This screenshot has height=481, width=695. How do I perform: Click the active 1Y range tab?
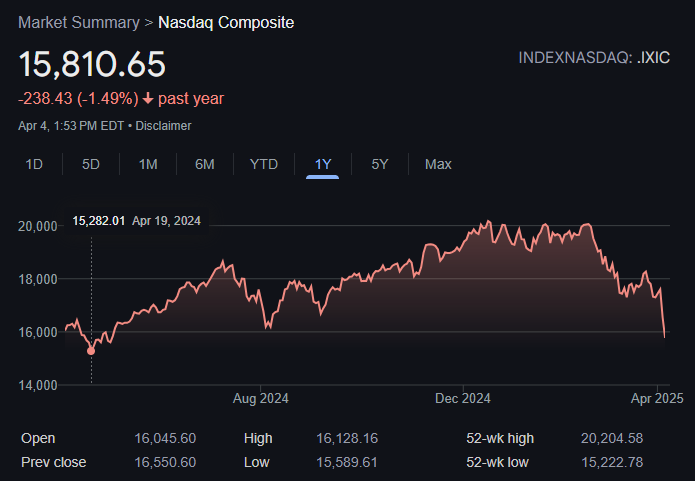[323, 164]
